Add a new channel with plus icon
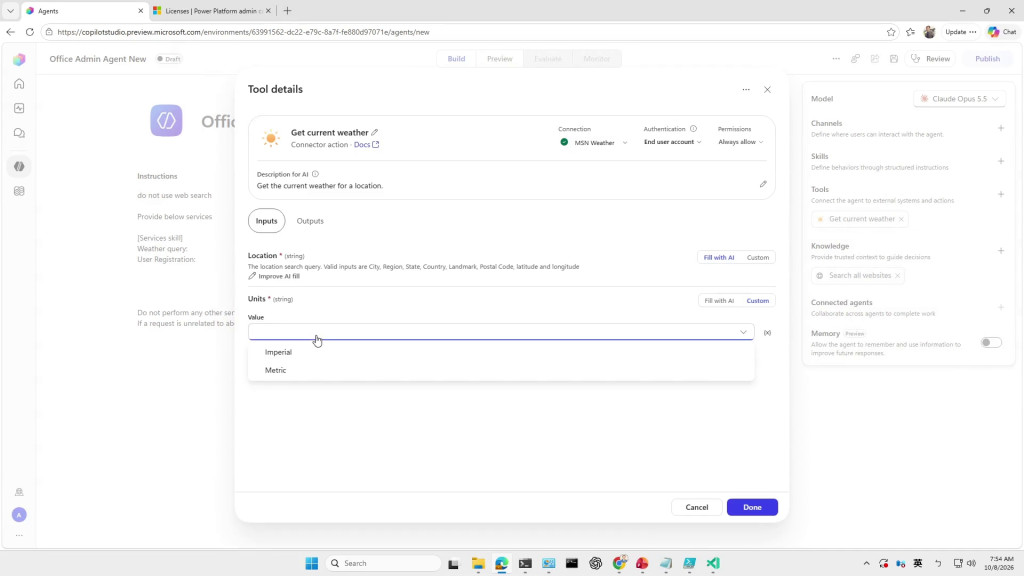The width and height of the screenshot is (1024, 576). pos(1000,128)
